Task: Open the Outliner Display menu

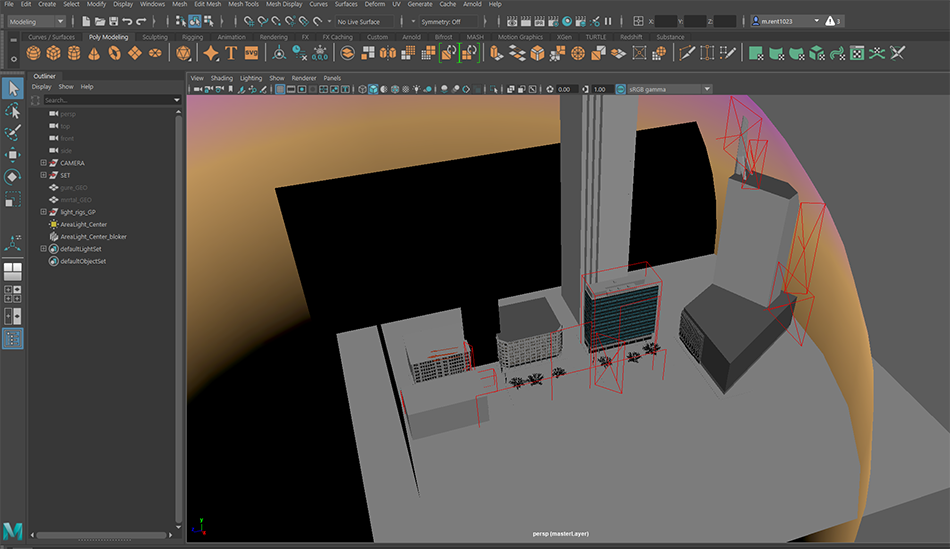Action: (41, 87)
